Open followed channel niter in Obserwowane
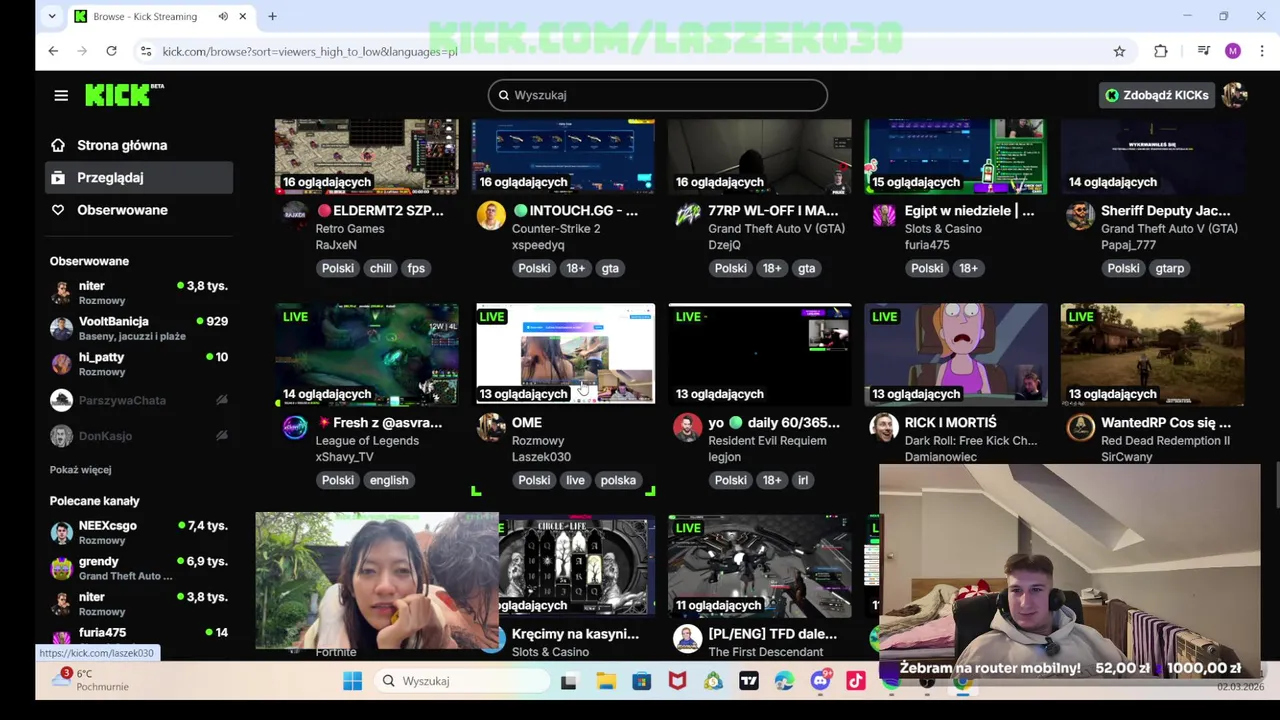Viewport: 1280px width, 720px height. (x=139, y=292)
